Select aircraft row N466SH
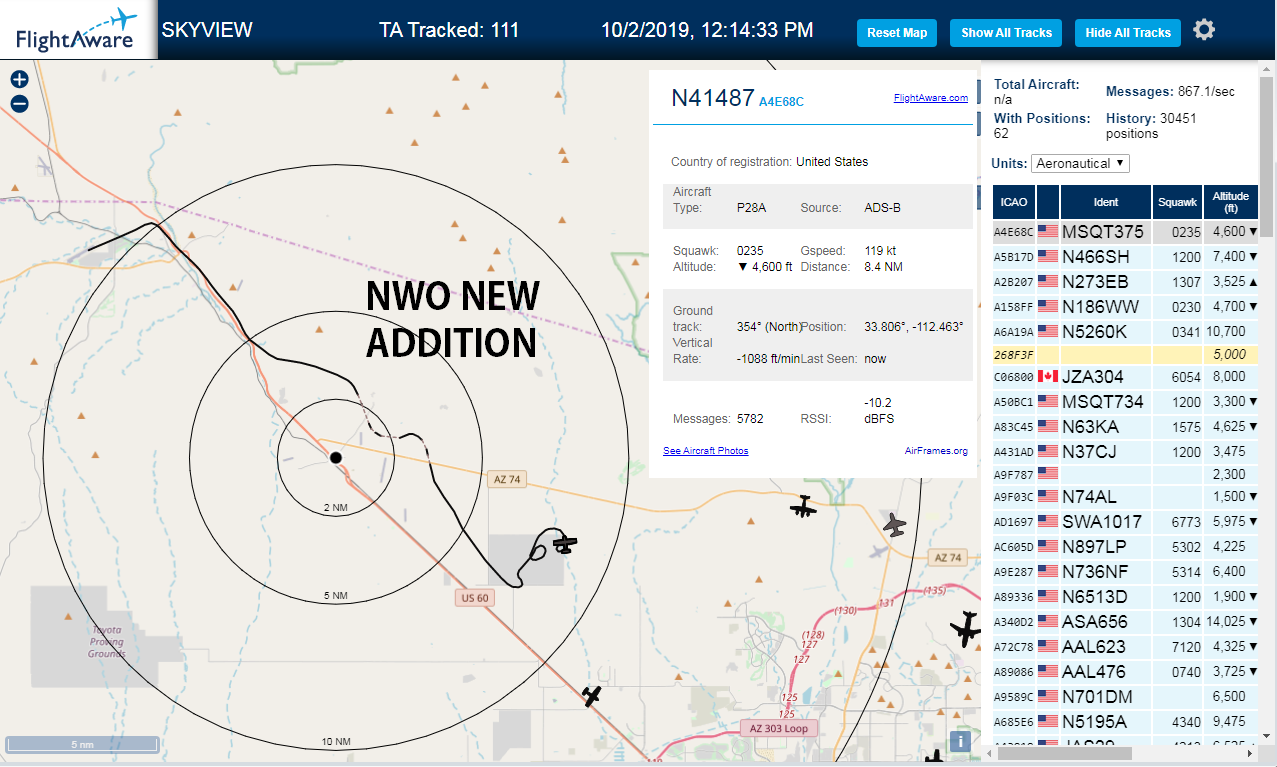 coord(1126,257)
